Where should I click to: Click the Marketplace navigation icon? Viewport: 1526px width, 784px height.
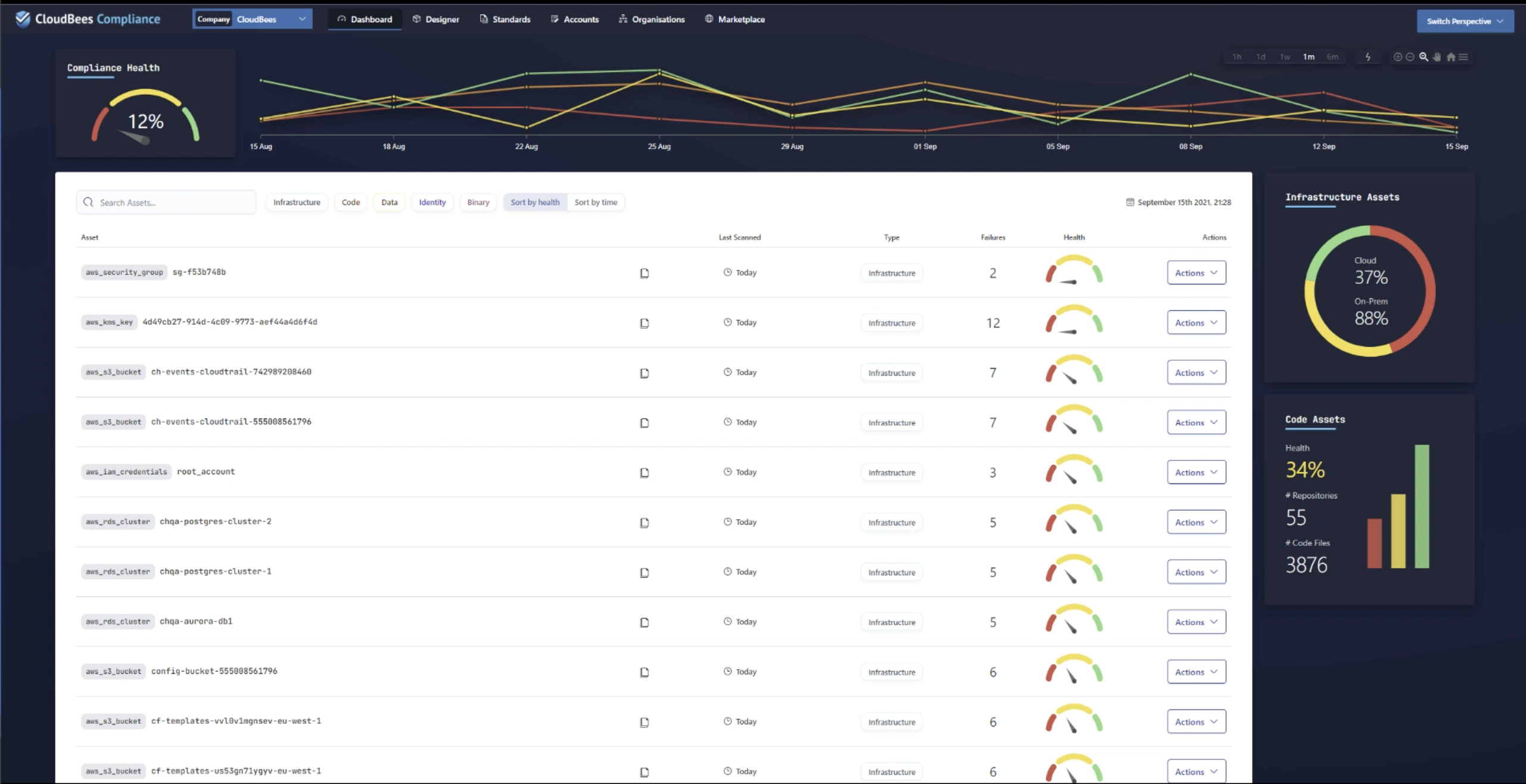pos(709,19)
